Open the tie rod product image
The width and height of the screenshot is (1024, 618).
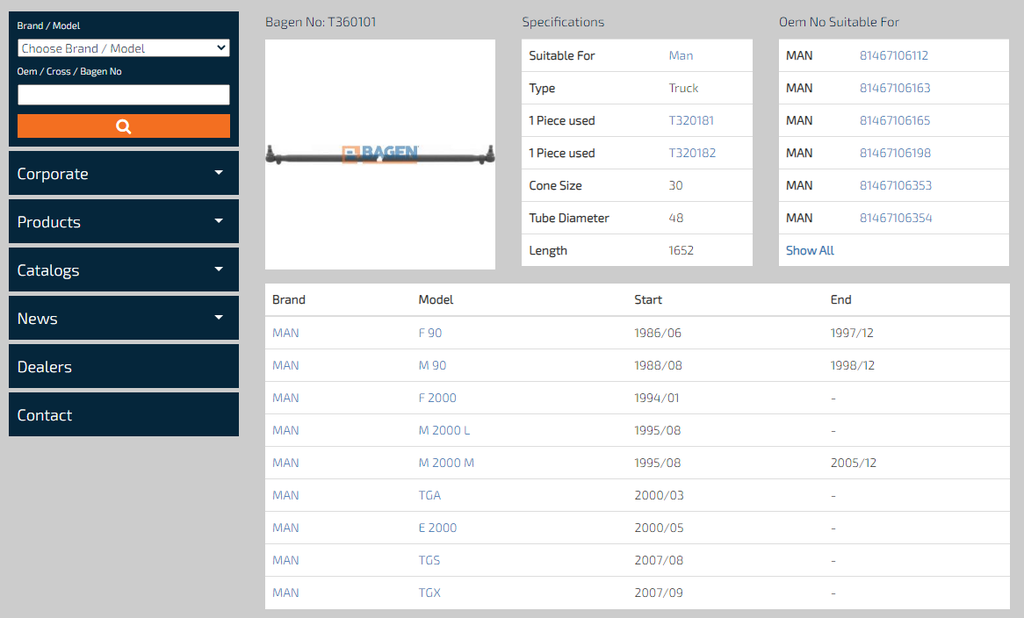(x=380, y=154)
